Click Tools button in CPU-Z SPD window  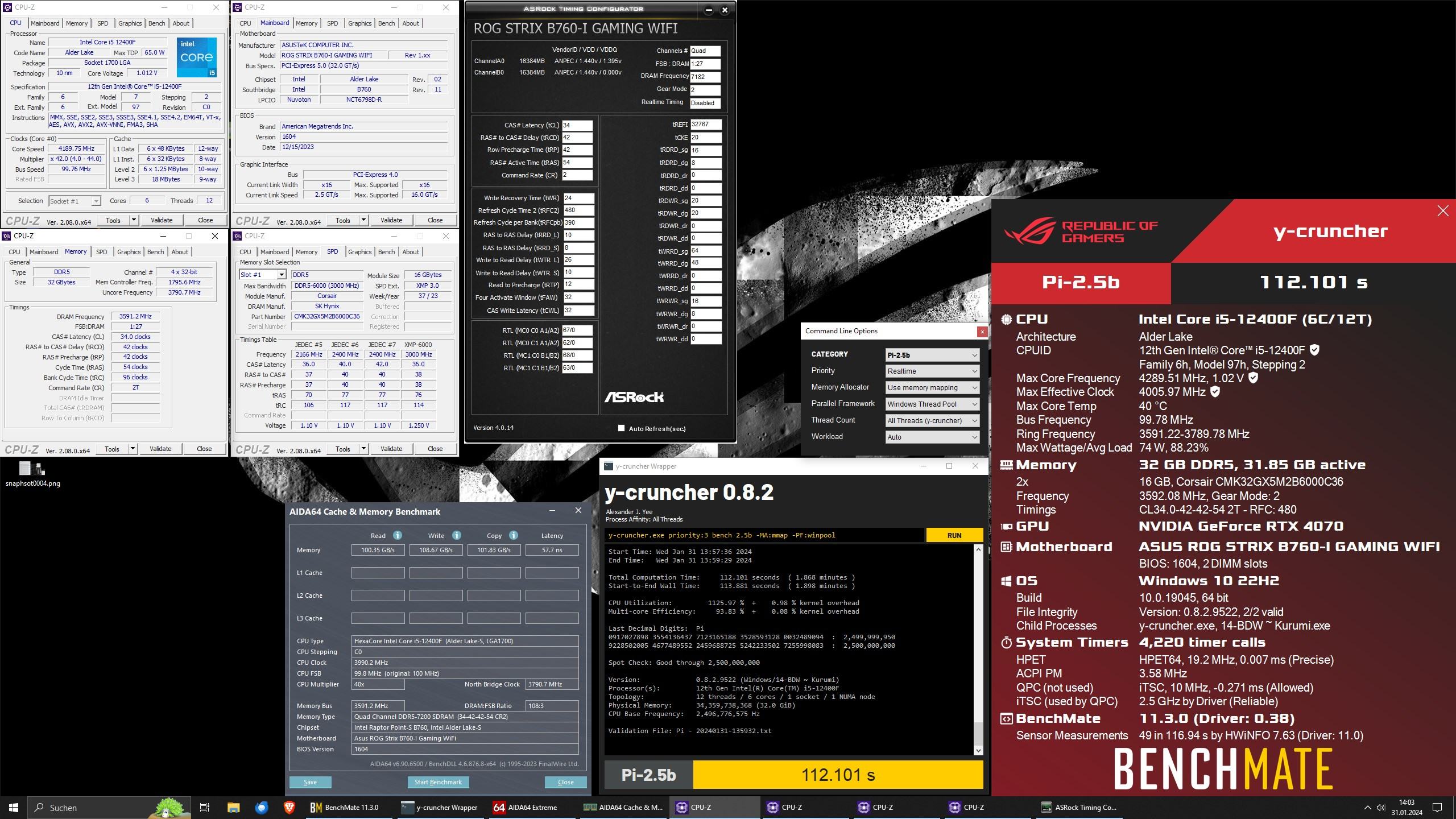click(343, 449)
